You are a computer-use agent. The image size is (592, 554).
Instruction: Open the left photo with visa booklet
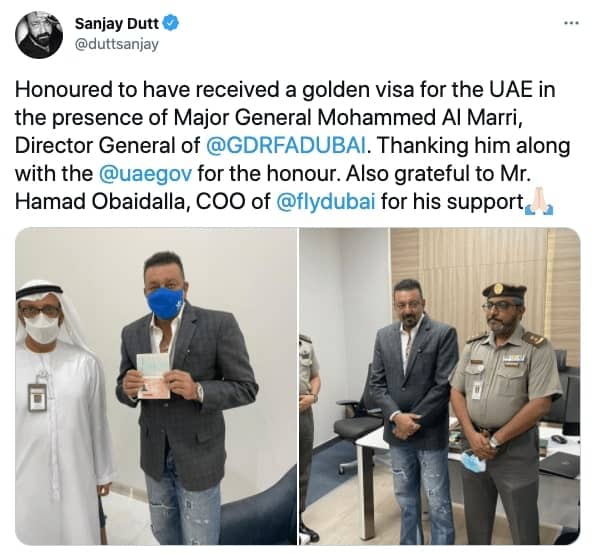pos(156,386)
